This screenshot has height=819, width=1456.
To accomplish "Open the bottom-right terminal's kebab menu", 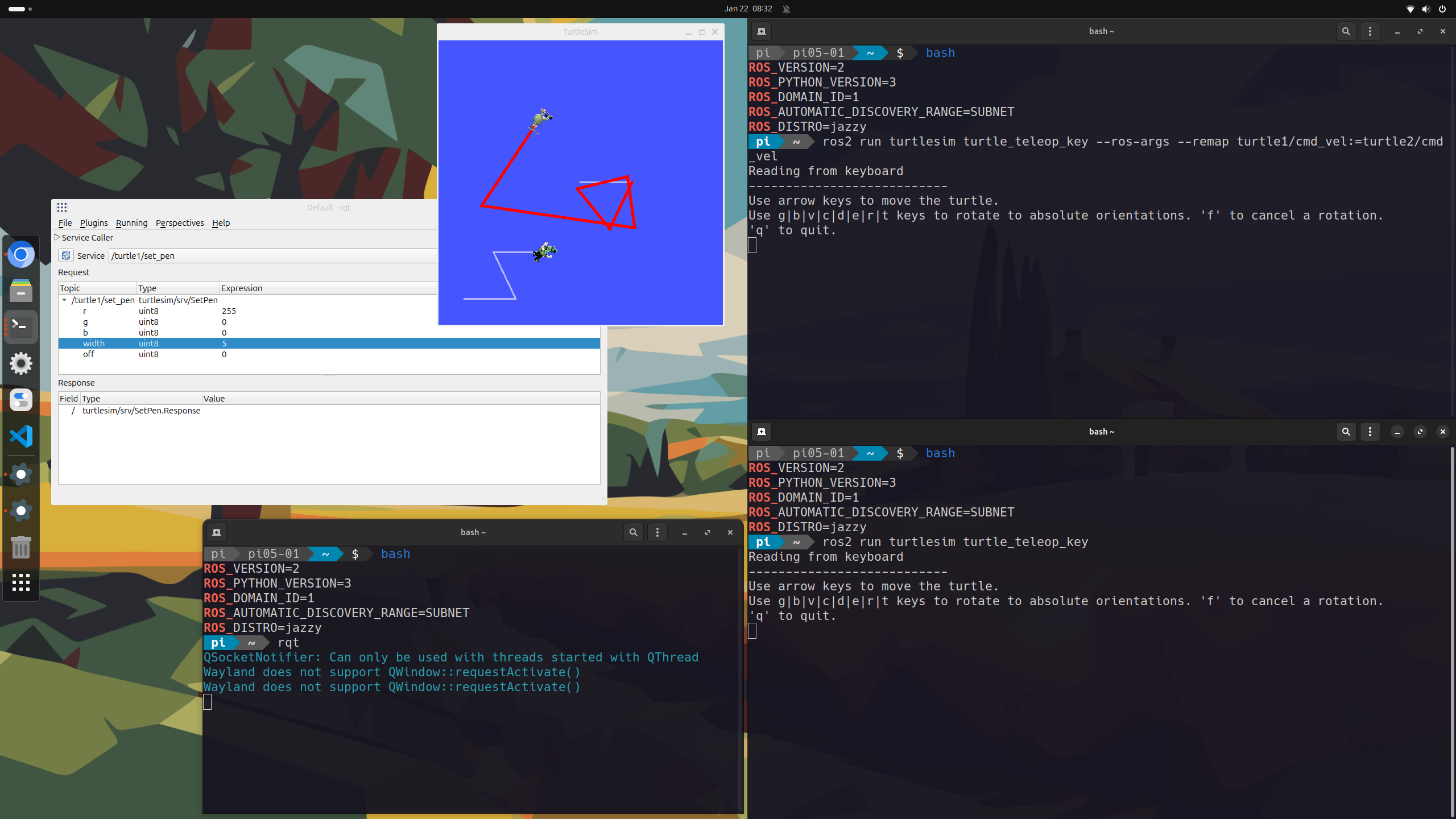I will click(1370, 432).
